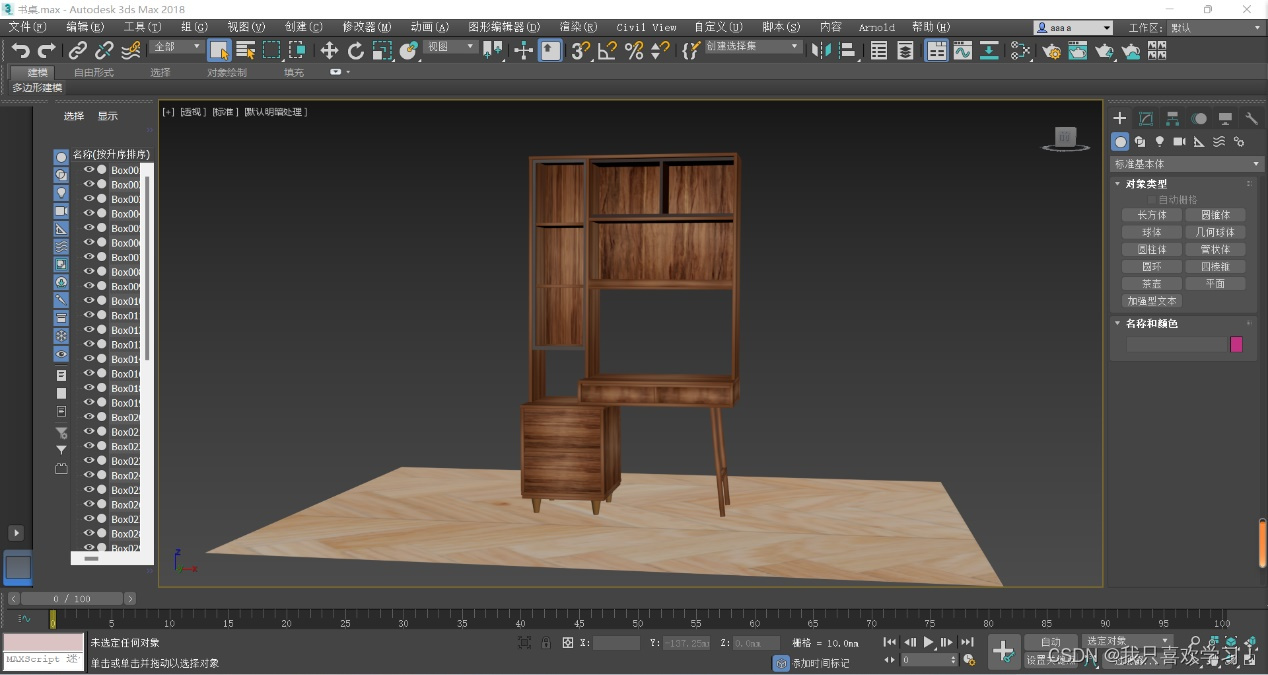The image size is (1268, 675).
Task: Open the Mirror tool
Action: 820,50
